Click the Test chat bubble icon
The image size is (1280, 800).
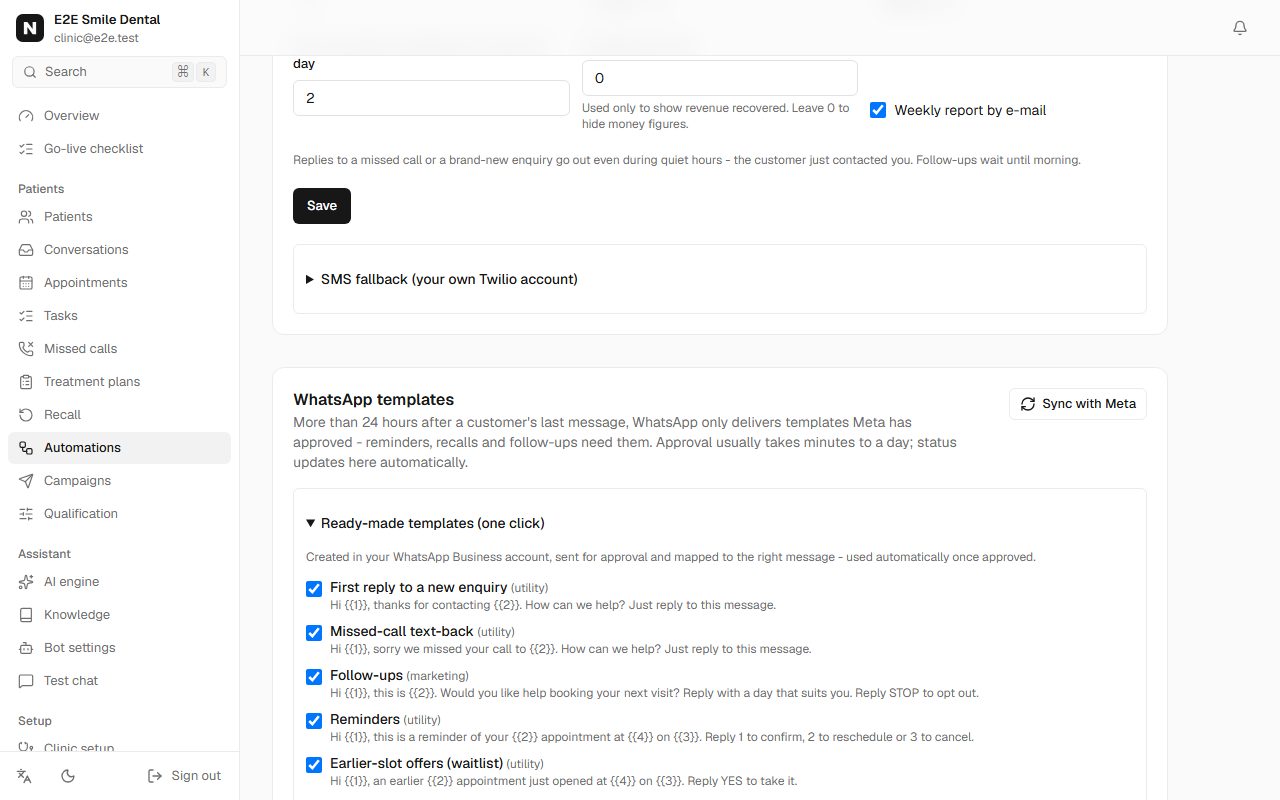26,681
